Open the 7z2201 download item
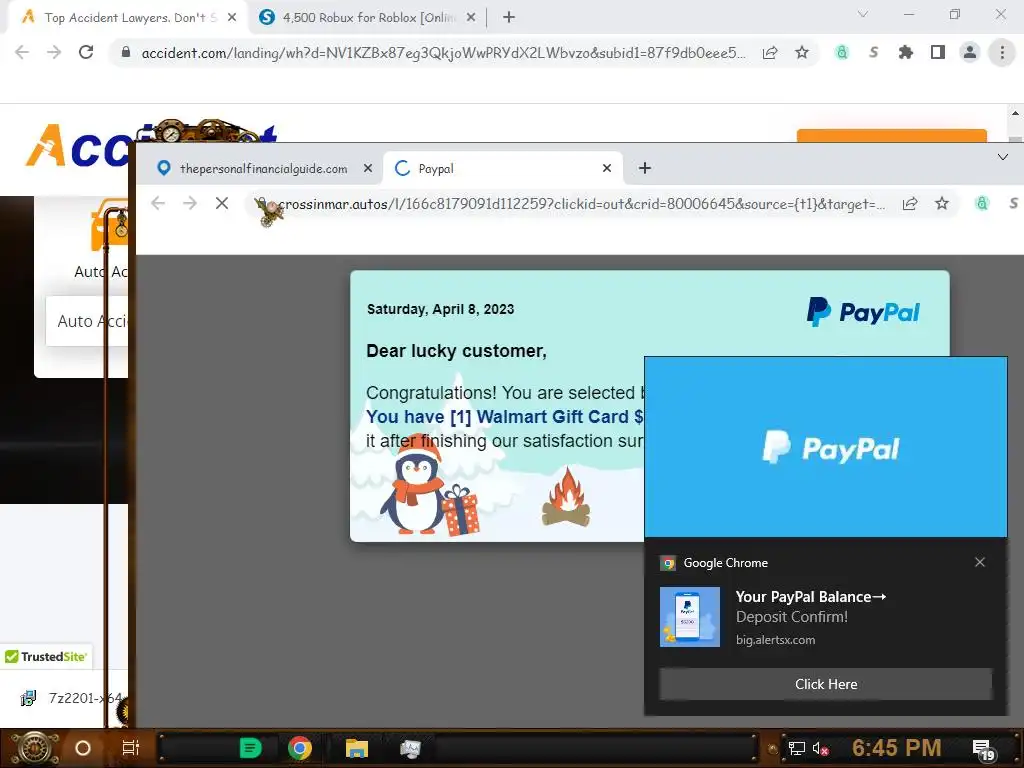 point(73,698)
